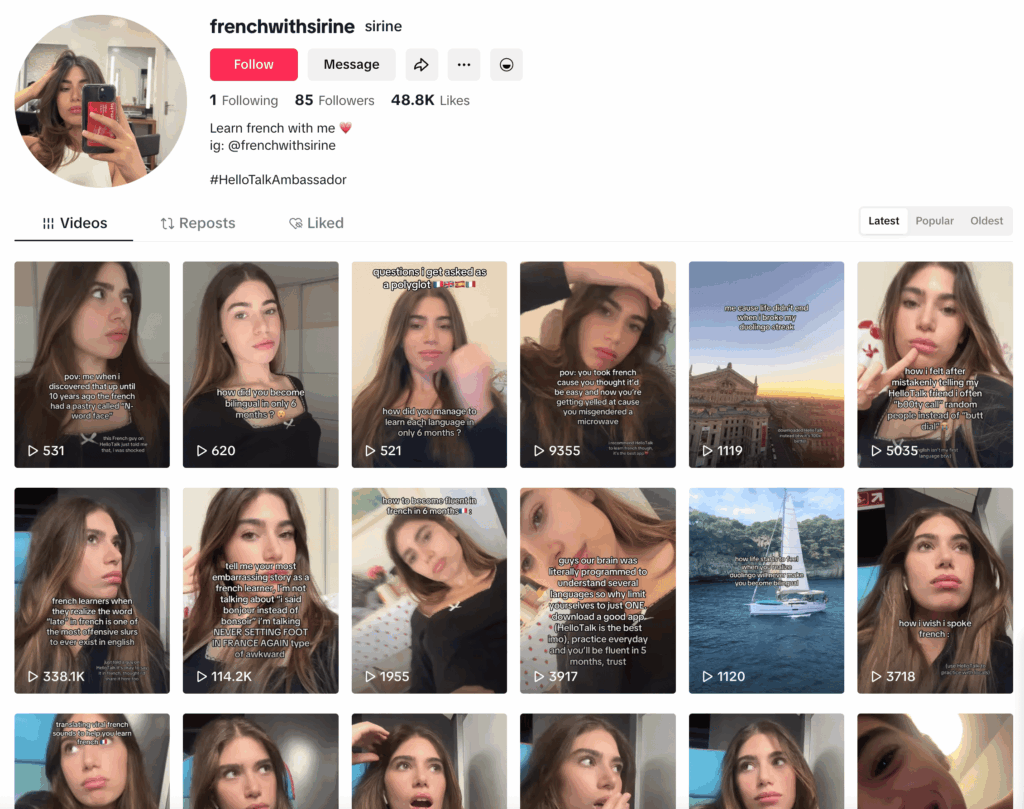Image resolution: width=1024 pixels, height=809 pixels.
Task: Click the share arrow icon
Action: pos(421,65)
